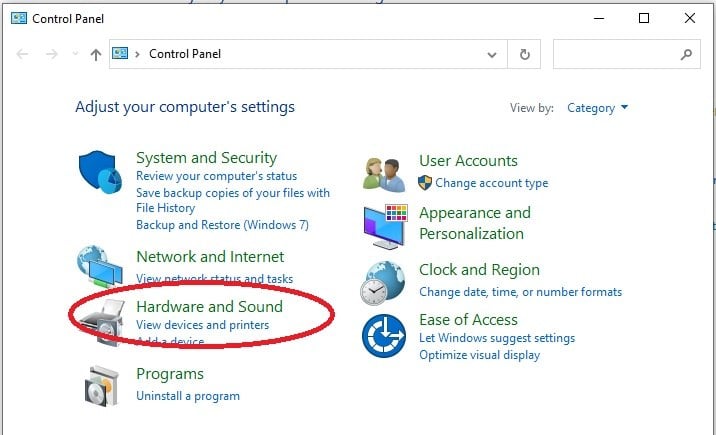Image resolution: width=716 pixels, height=435 pixels.
Task: Click the System and Security shield icon
Action: pyautogui.click(x=100, y=173)
